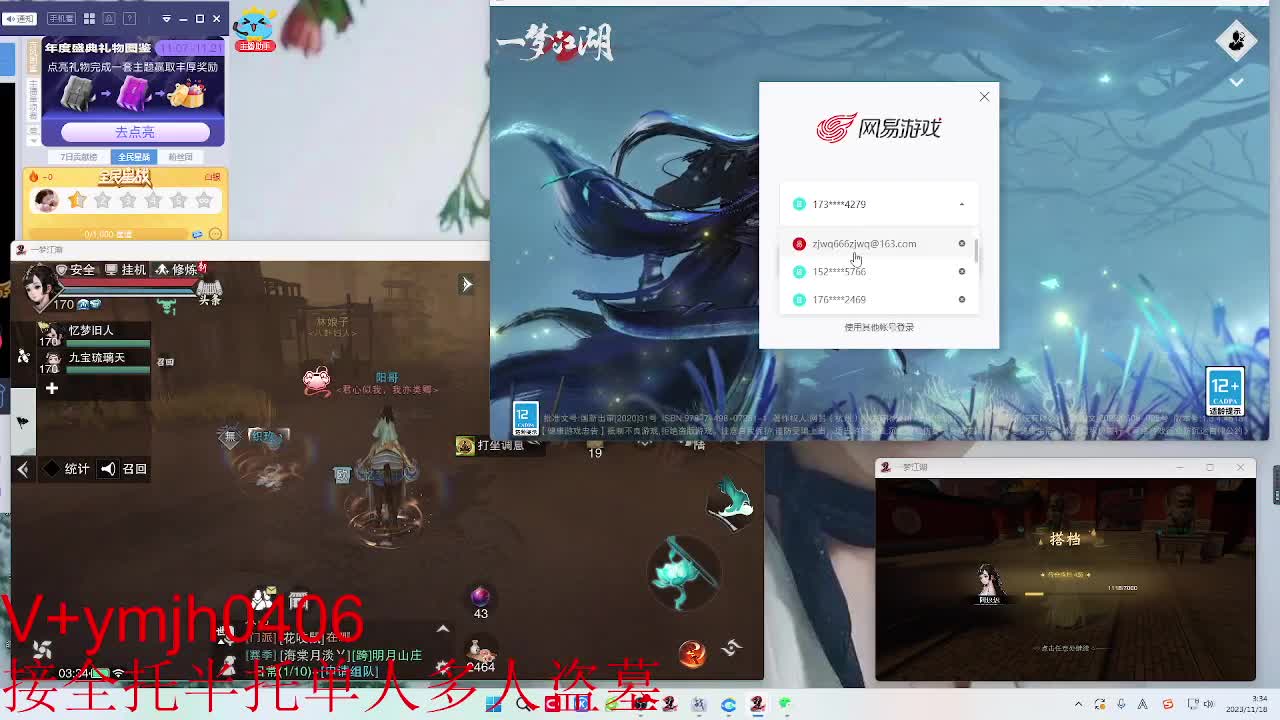Click the account list scrollbar

[x=975, y=252]
